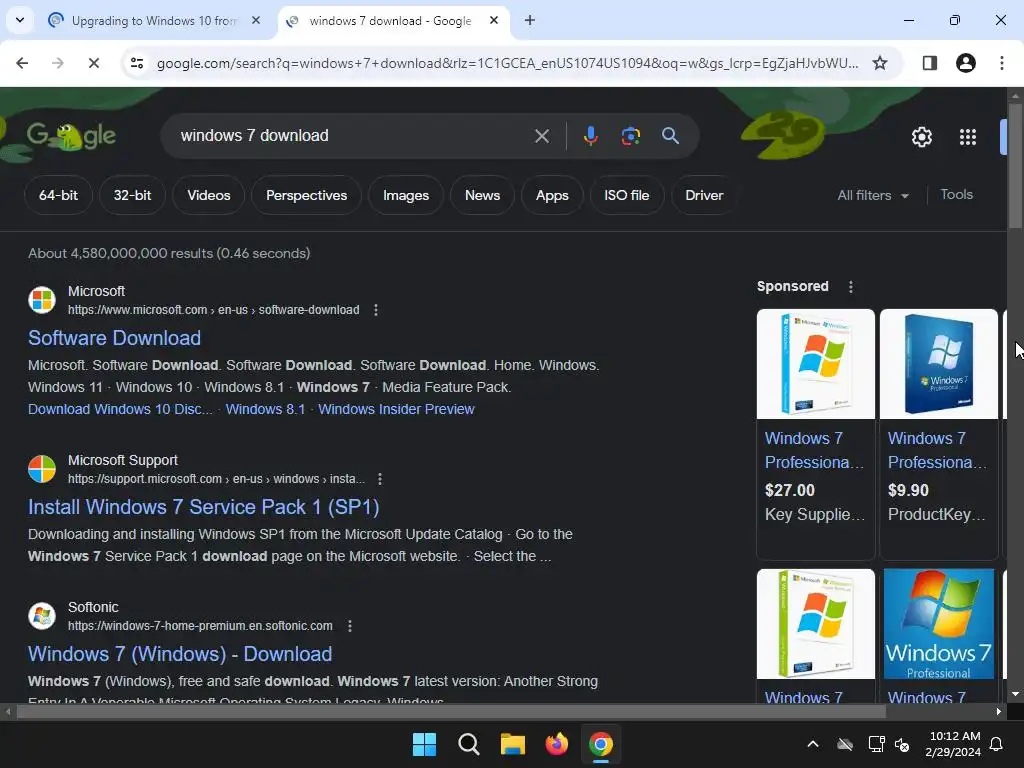Click the vertical page scrollbar thumb
The width and height of the screenshot is (1024, 768).
[1015, 166]
